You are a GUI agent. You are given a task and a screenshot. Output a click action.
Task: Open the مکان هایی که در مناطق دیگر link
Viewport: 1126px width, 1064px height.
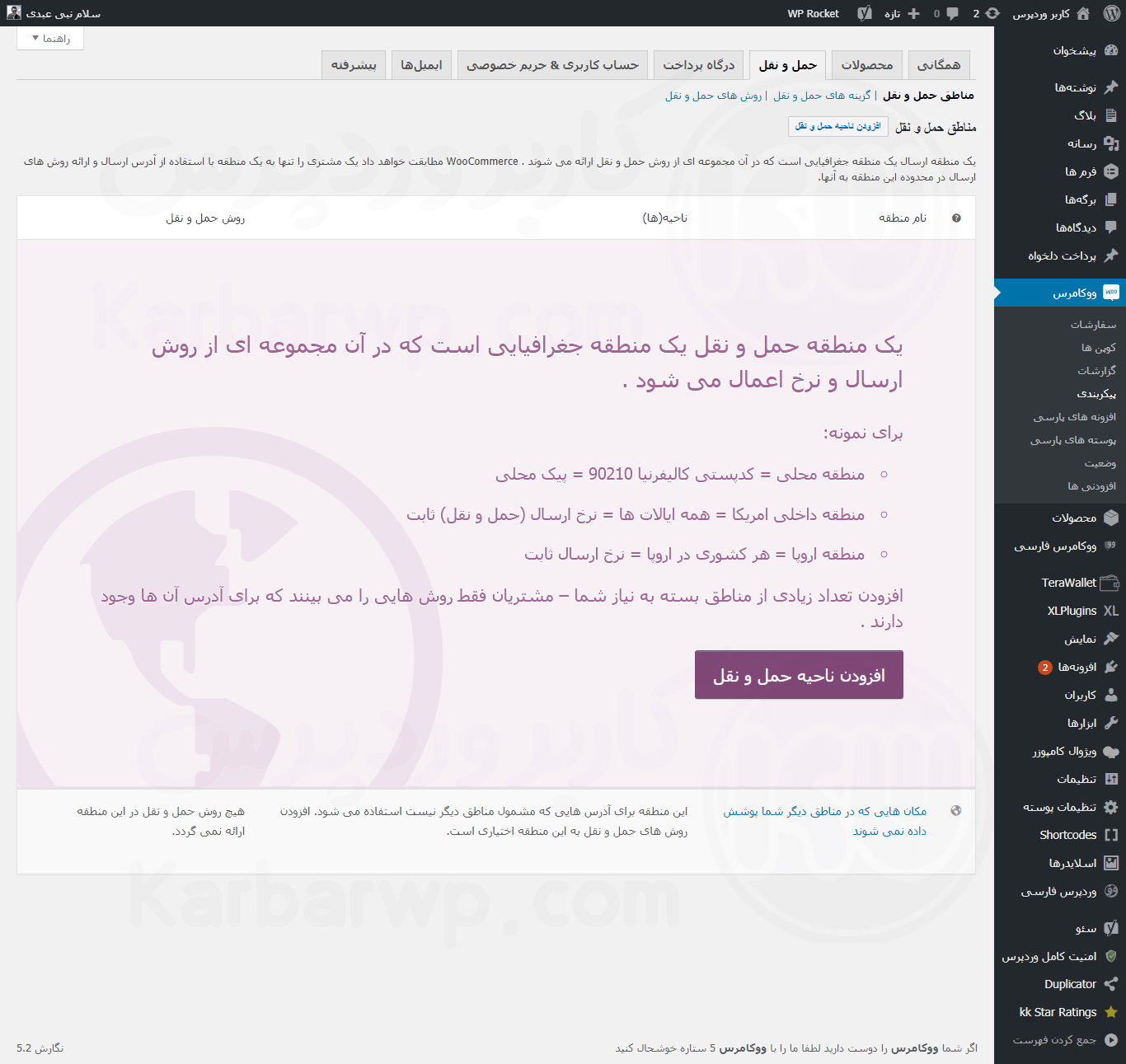coord(825,821)
